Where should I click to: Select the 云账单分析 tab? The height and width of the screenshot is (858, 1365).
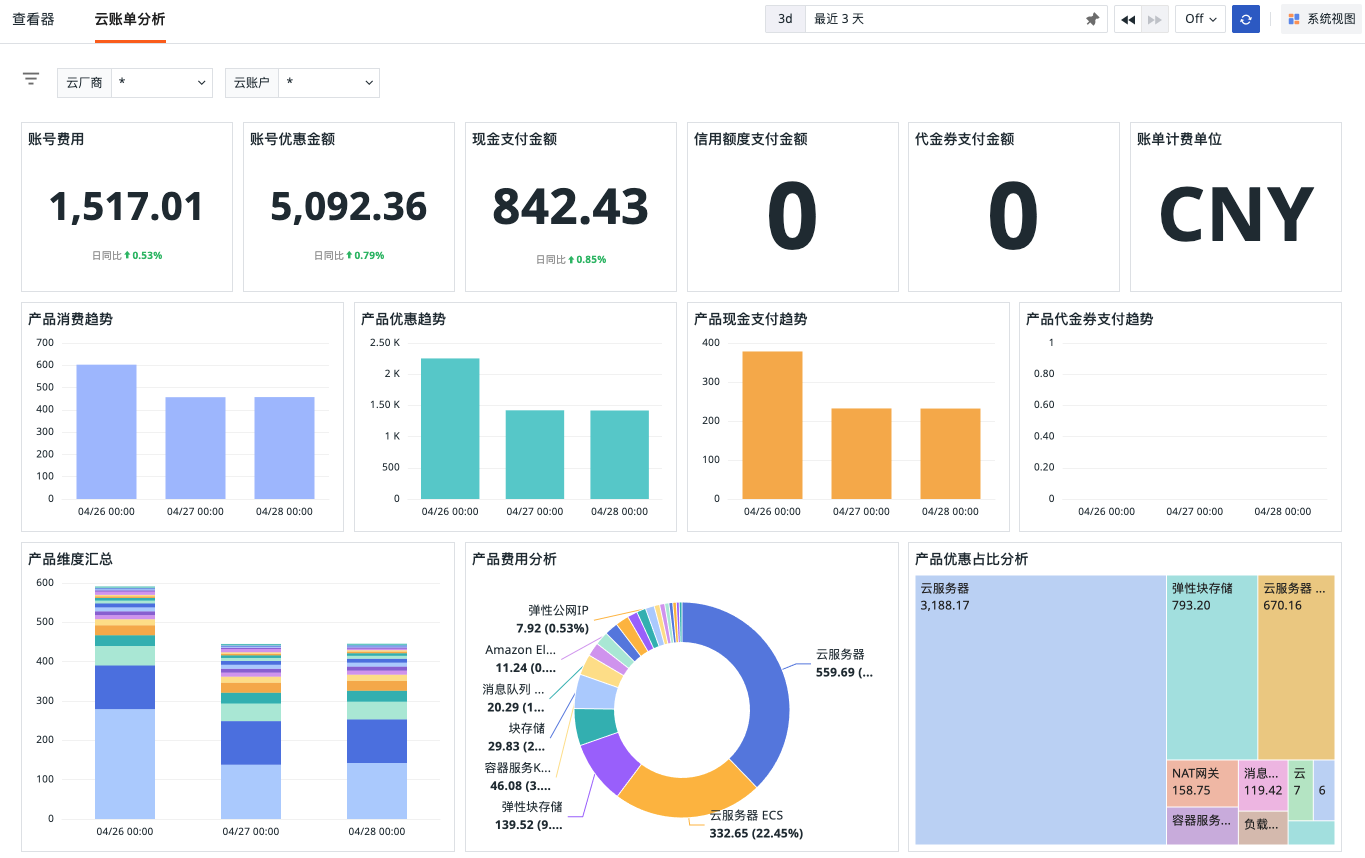[130, 19]
